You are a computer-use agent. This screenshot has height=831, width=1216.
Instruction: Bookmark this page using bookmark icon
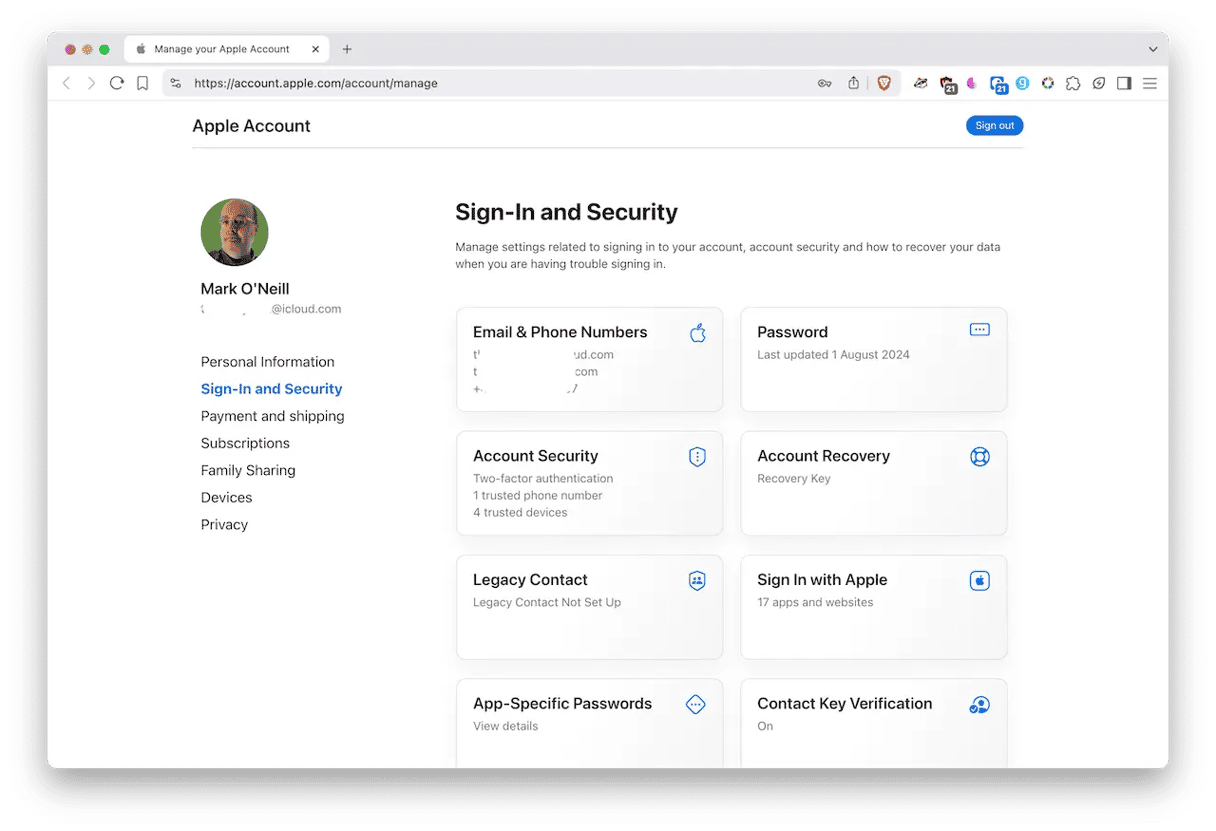(x=143, y=83)
